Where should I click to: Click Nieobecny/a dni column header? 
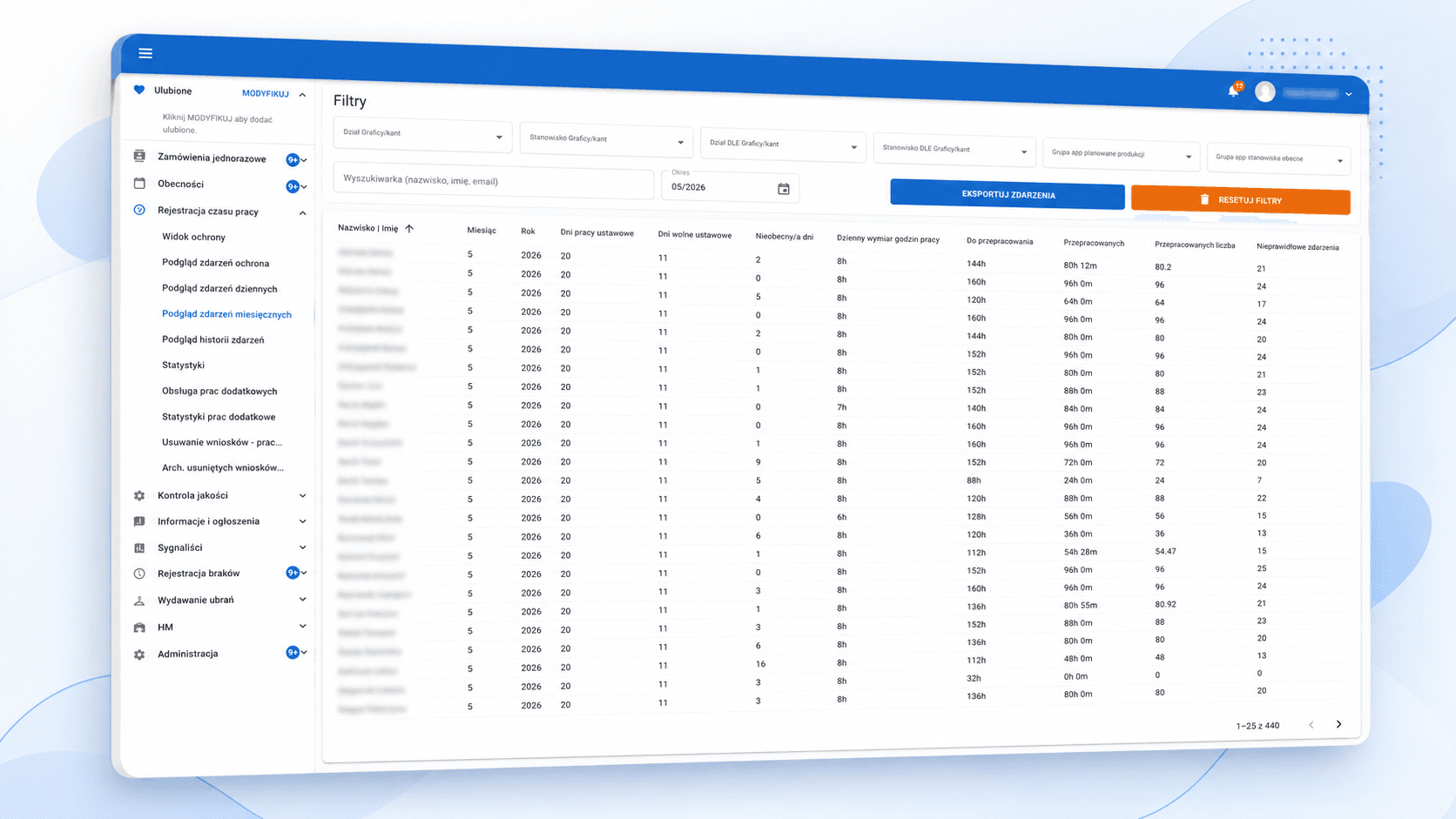tap(784, 237)
